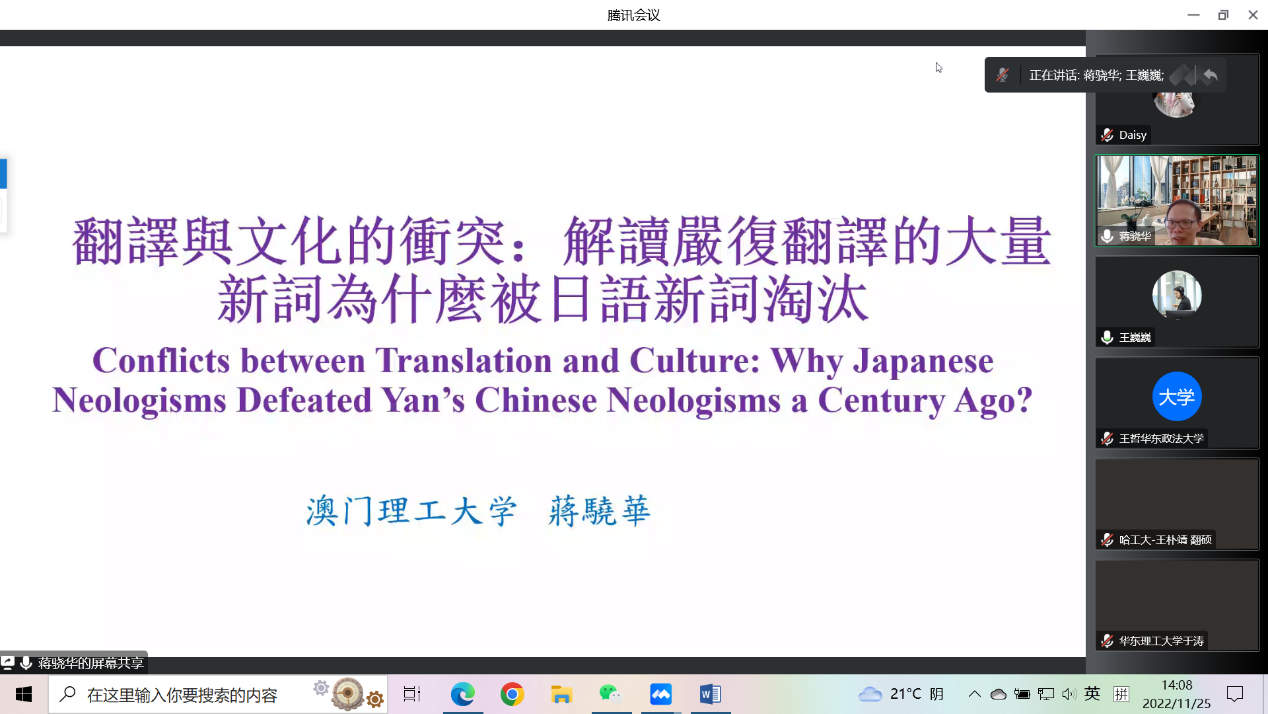The width and height of the screenshot is (1268, 714).
Task: Click the blue 大学 avatar circle
Action: [1176, 396]
